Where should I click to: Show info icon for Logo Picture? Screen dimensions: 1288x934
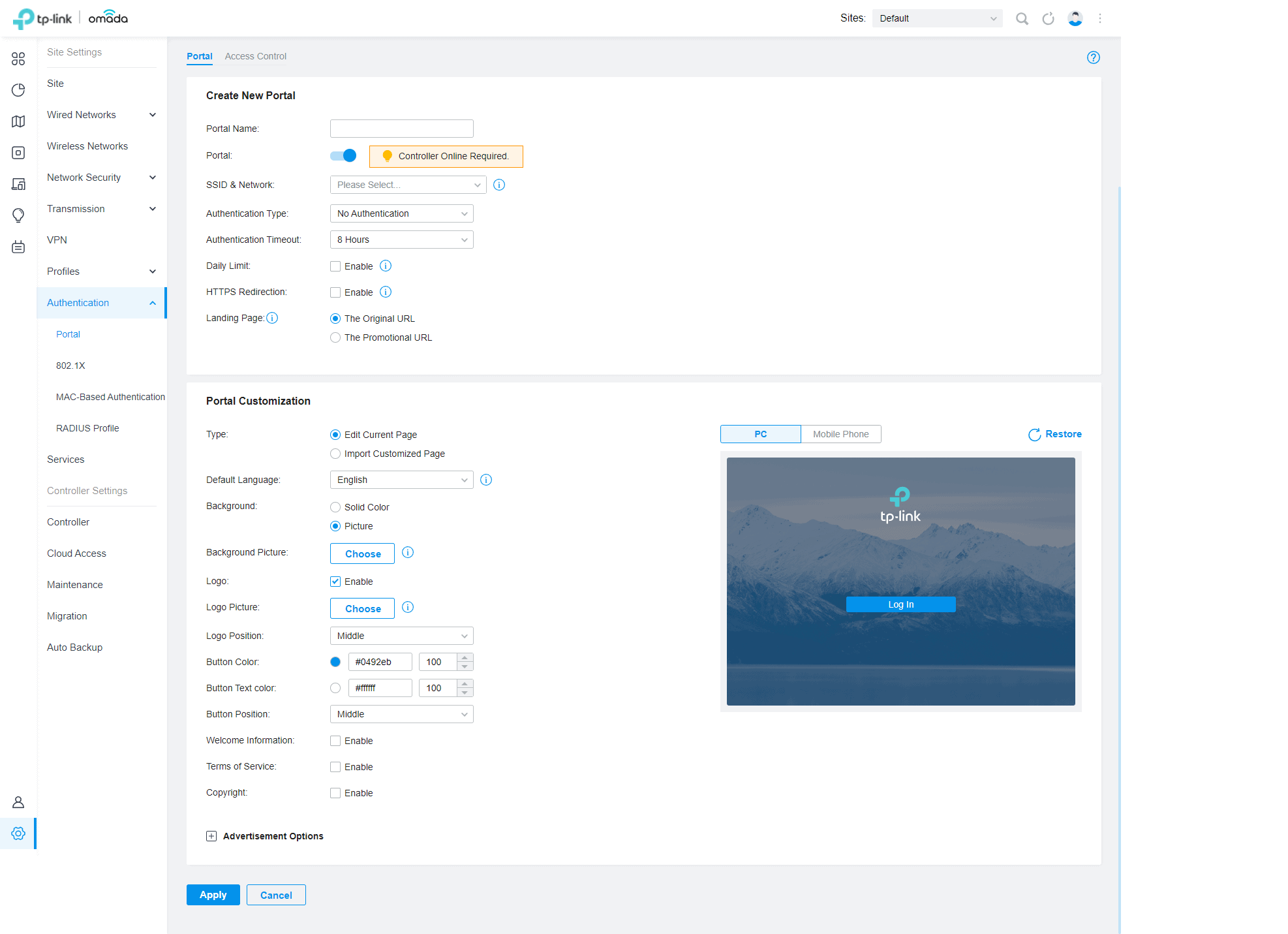[408, 607]
